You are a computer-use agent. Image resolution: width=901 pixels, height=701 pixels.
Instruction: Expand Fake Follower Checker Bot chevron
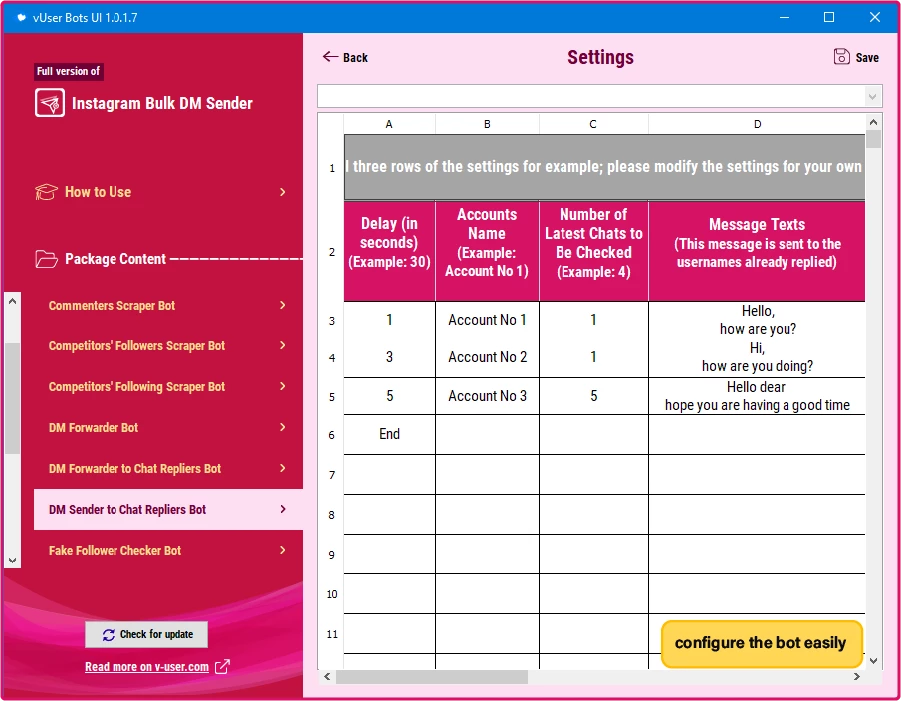click(x=283, y=550)
